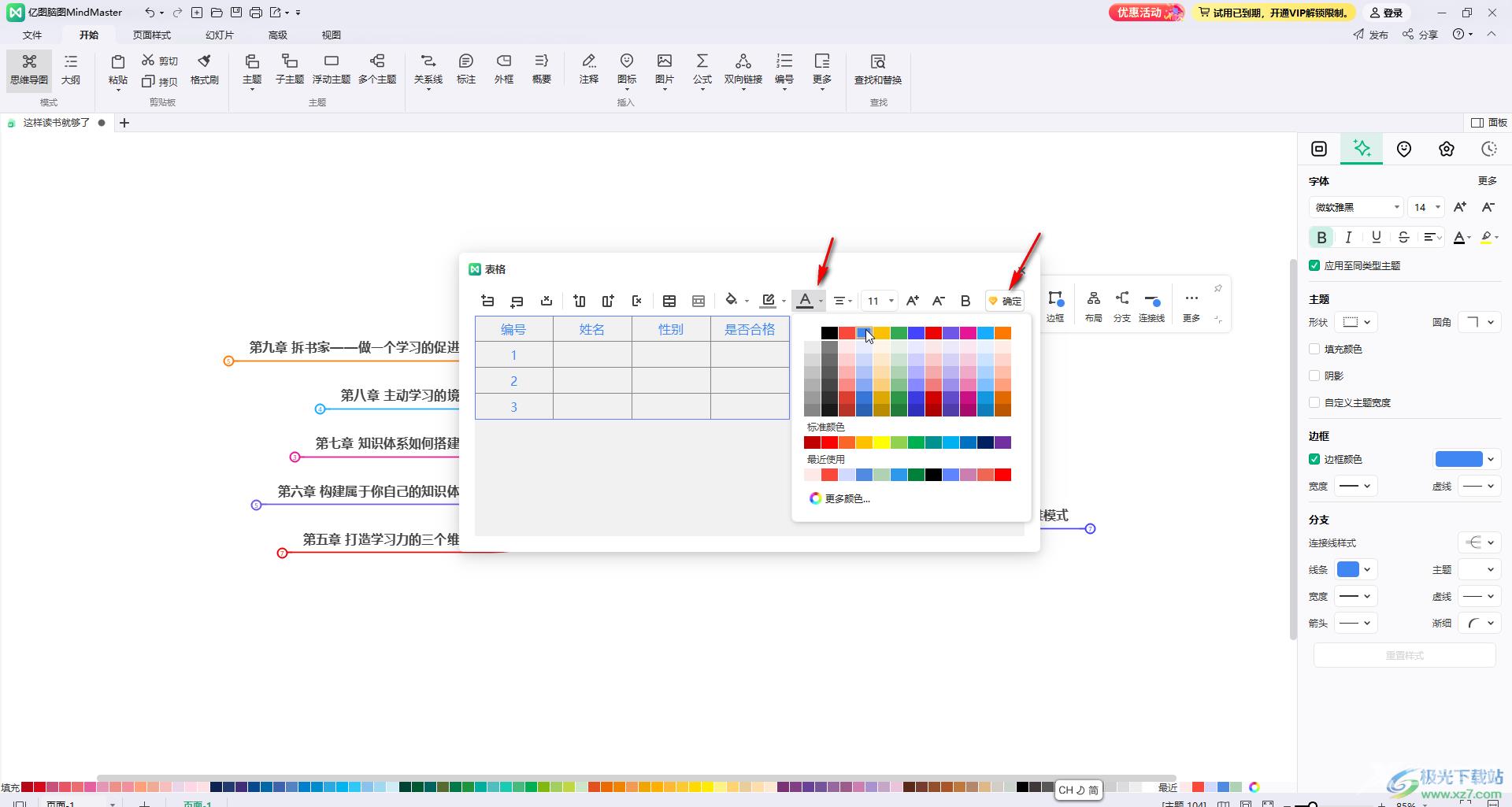This screenshot has height=807, width=1512.
Task: Click the 分享 share button
Action: pyautogui.click(x=1420, y=35)
